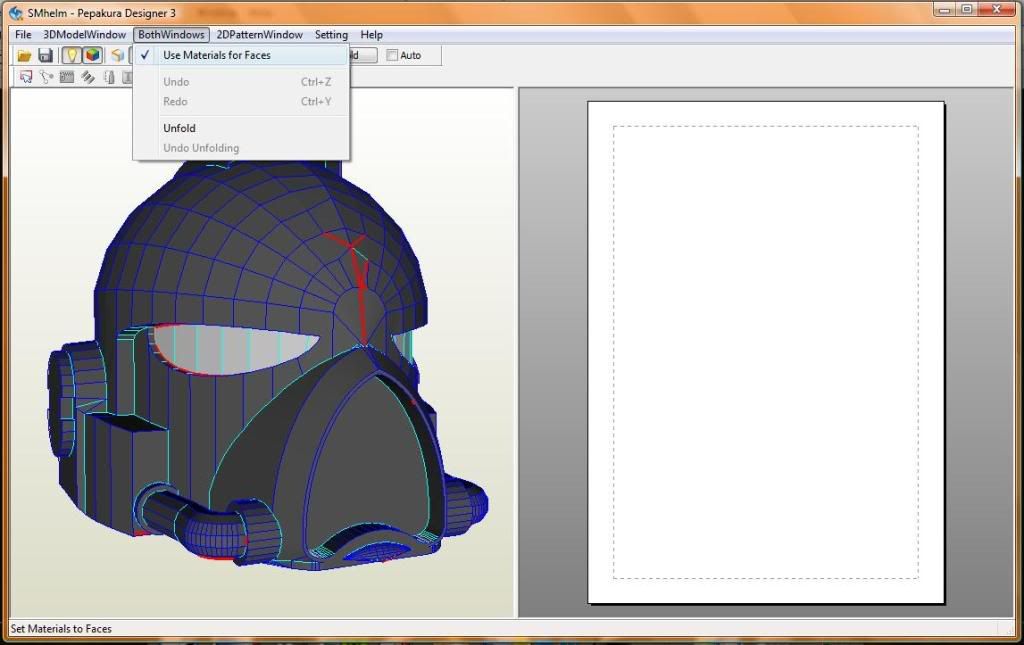Select the Select and Move tool icon
Image resolution: width=1024 pixels, height=645 pixels.
click(26, 77)
